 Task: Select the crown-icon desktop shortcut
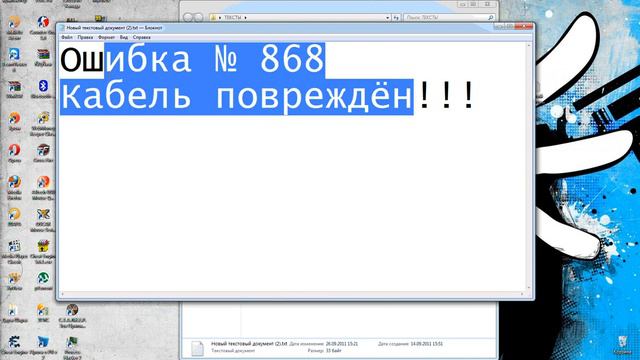(x=14, y=282)
